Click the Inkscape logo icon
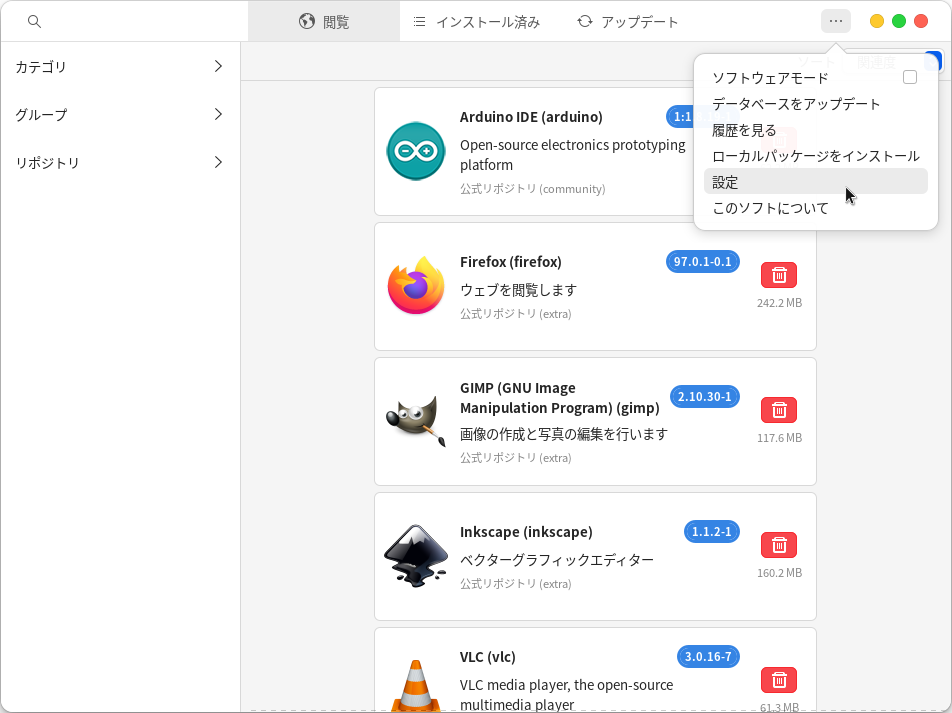This screenshot has height=713, width=952. click(416, 556)
